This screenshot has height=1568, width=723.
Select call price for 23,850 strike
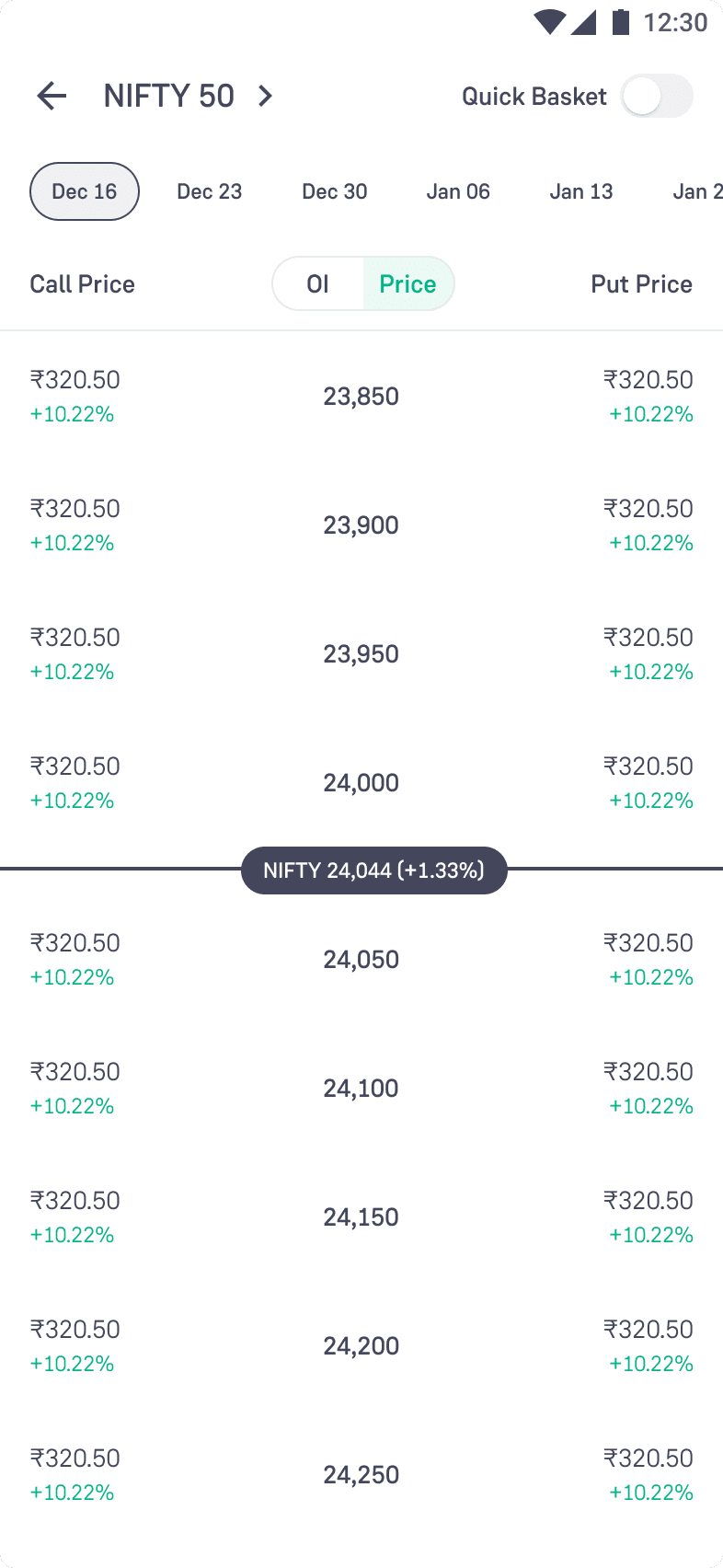pos(75,396)
